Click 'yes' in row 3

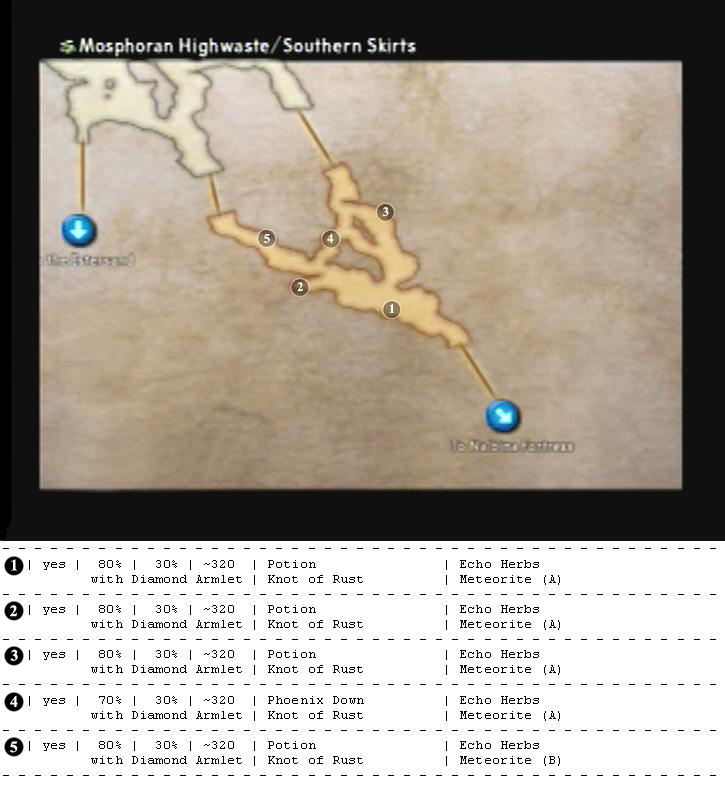pyautogui.click(x=54, y=655)
